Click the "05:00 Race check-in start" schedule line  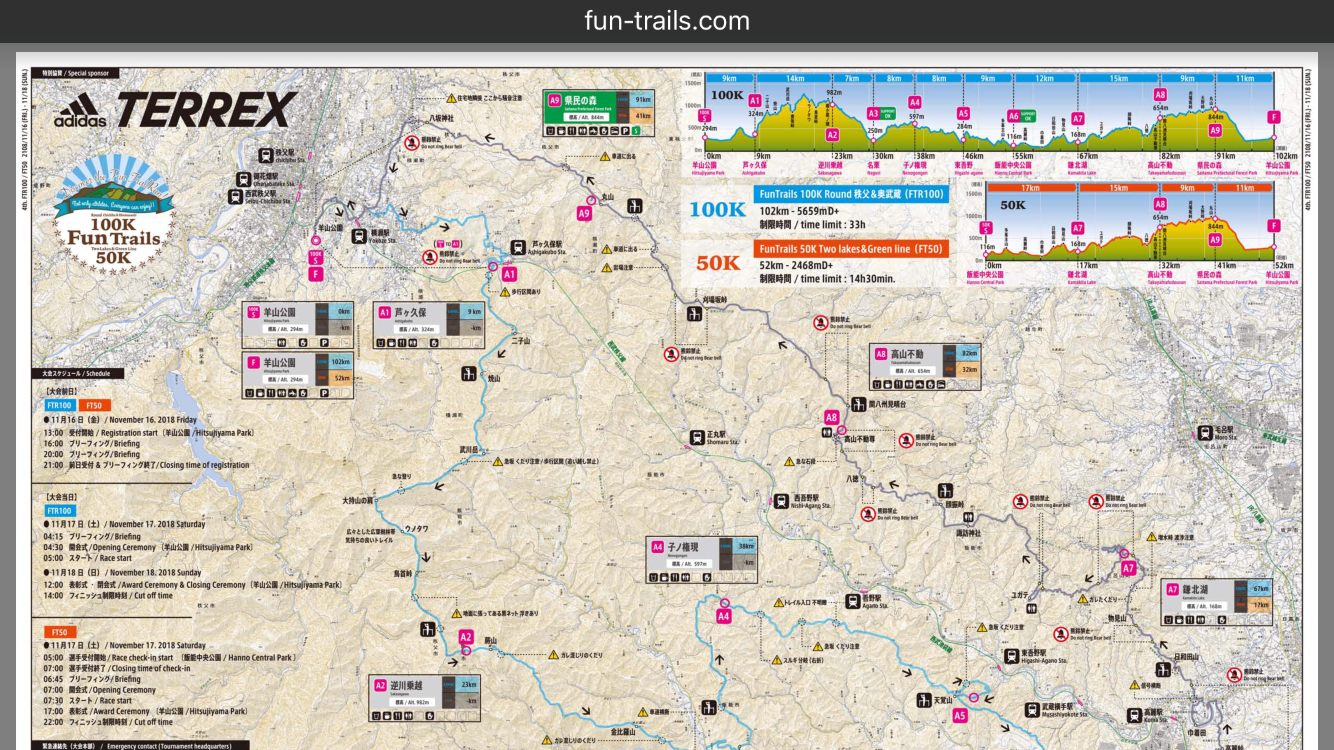(170, 658)
